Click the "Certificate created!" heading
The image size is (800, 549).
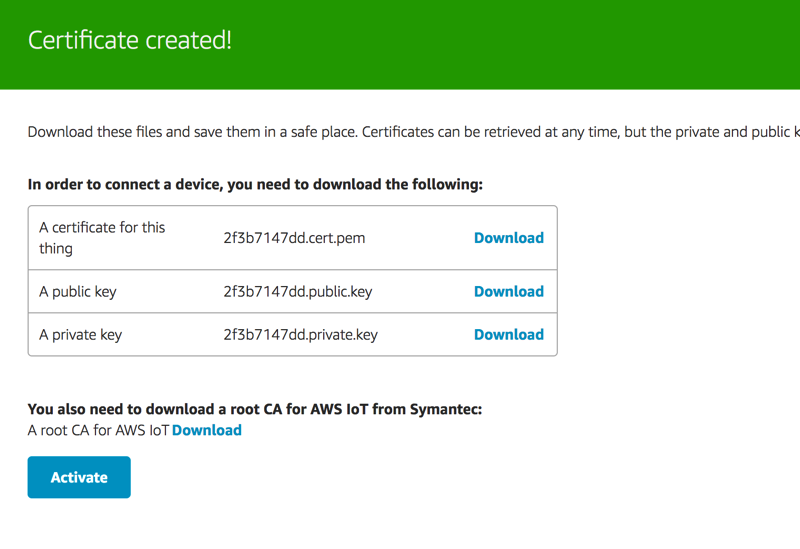[x=129, y=41]
